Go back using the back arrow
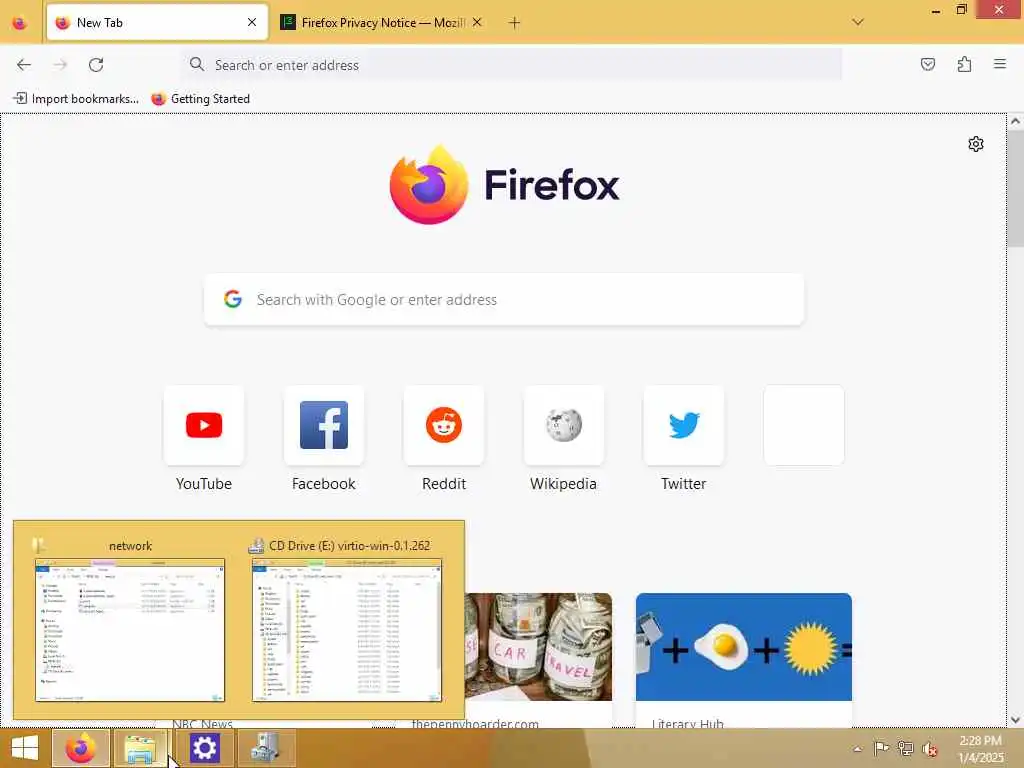Image resolution: width=1024 pixels, height=768 pixels. (24, 65)
